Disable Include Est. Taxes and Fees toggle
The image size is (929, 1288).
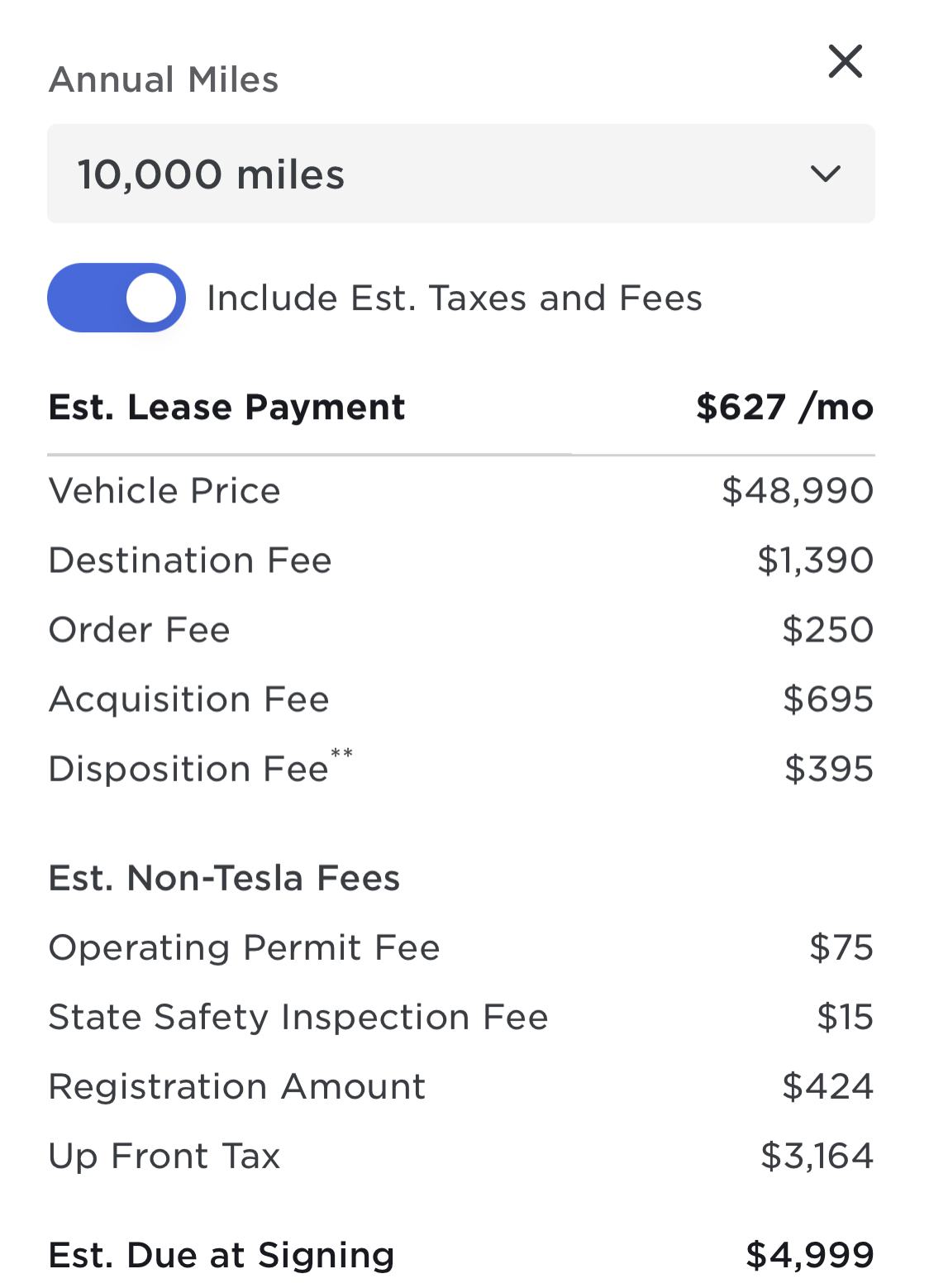click(x=117, y=298)
